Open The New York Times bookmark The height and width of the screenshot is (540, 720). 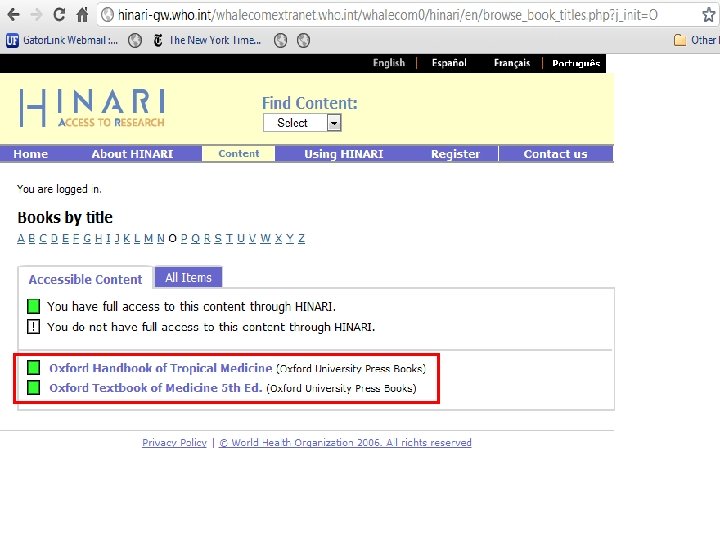click(x=208, y=40)
